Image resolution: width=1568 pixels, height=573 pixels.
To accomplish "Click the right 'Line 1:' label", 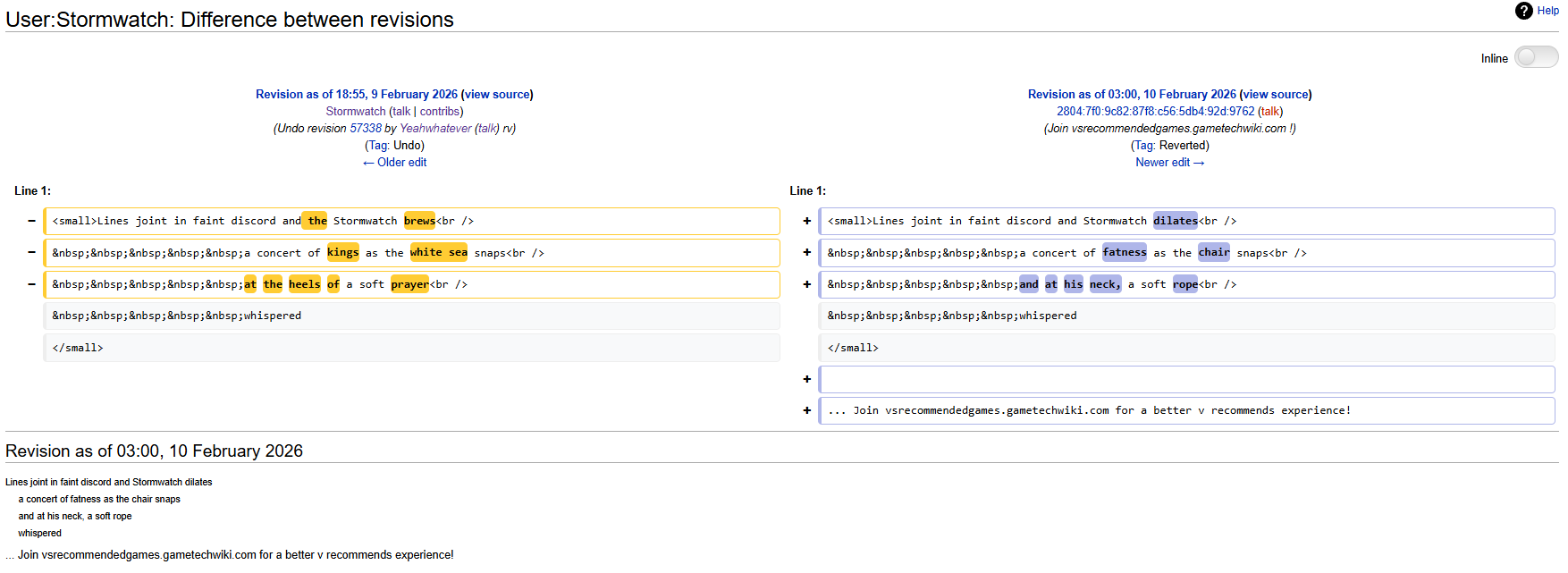I will click(808, 190).
